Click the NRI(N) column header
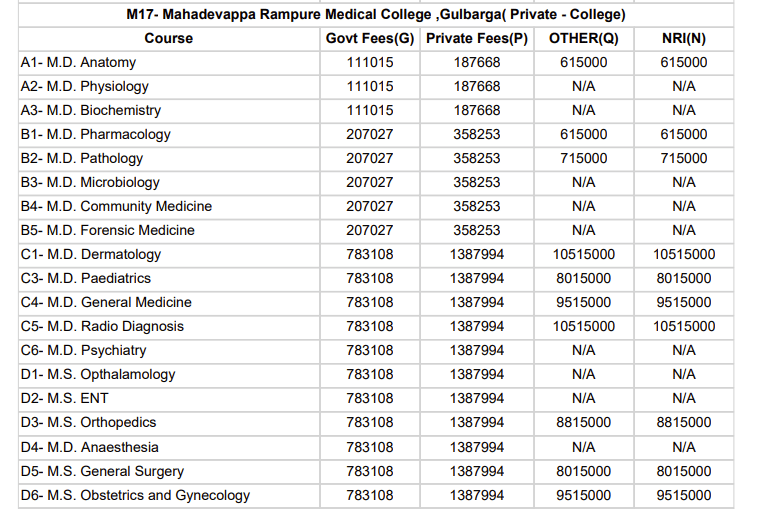Viewport: 758px width, 509px height. pyautogui.click(x=684, y=38)
